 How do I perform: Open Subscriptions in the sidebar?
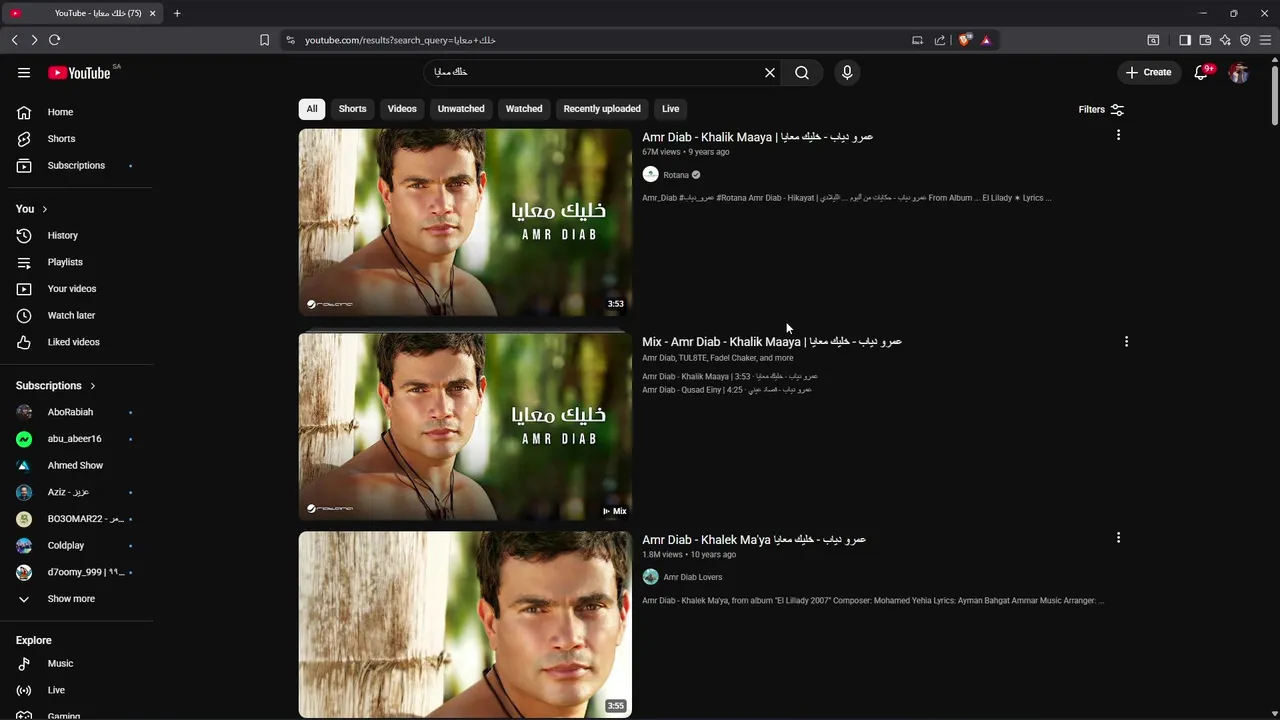tap(76, 165)
